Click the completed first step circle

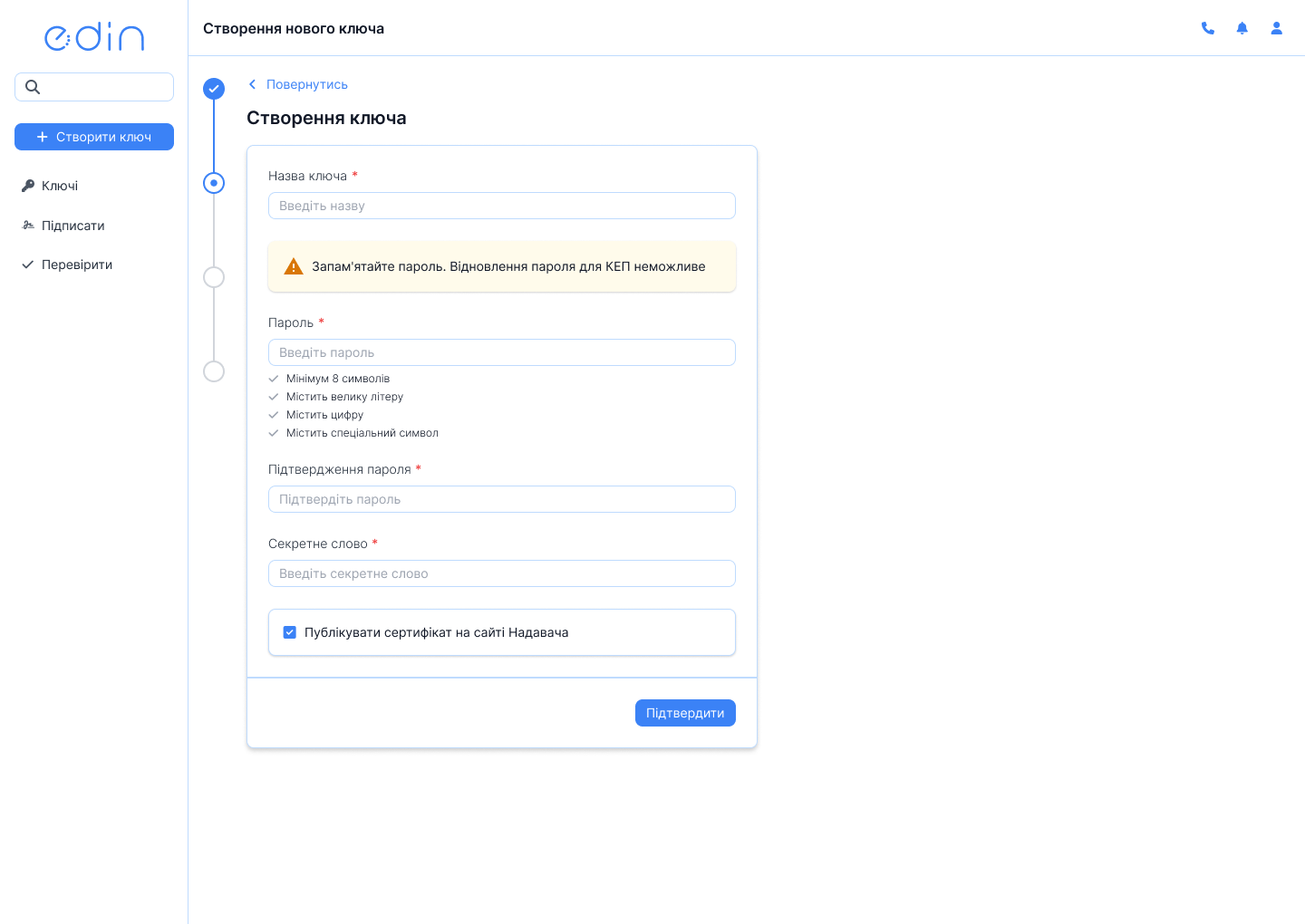tap(214, 88)
